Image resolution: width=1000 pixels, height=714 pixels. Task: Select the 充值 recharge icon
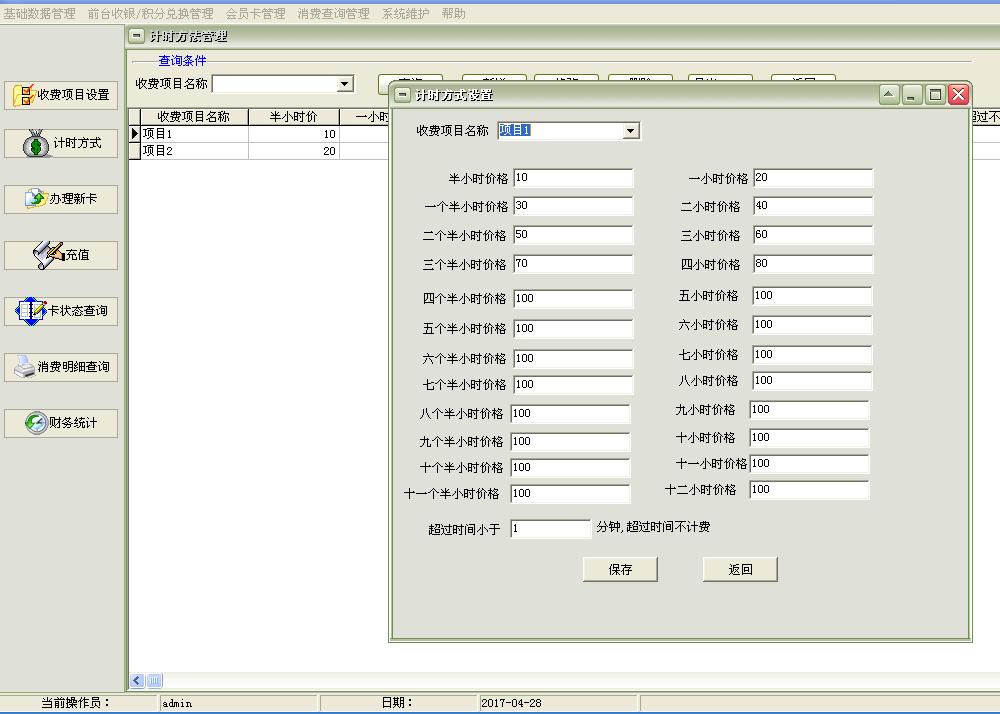tap(62, 255)
